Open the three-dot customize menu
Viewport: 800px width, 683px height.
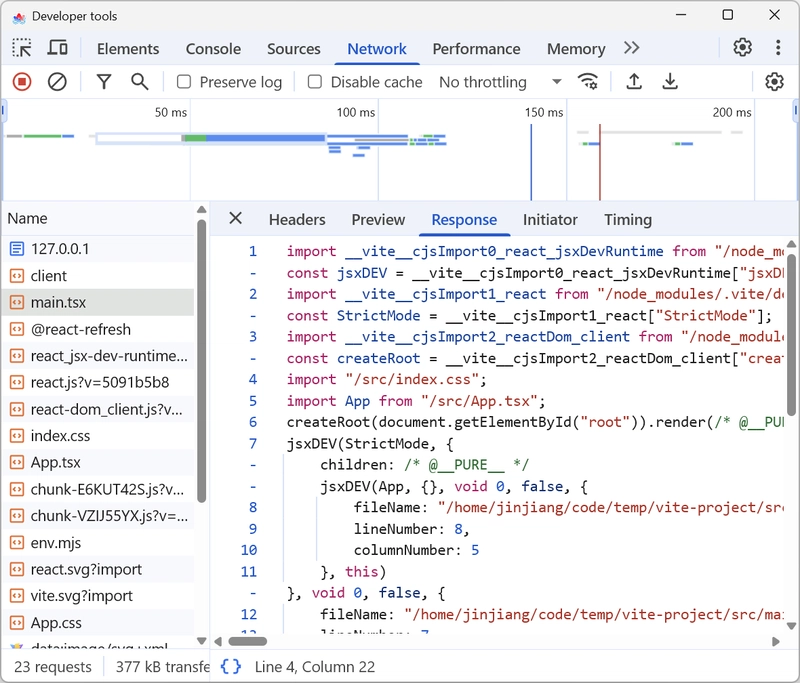tap(778, 47)
